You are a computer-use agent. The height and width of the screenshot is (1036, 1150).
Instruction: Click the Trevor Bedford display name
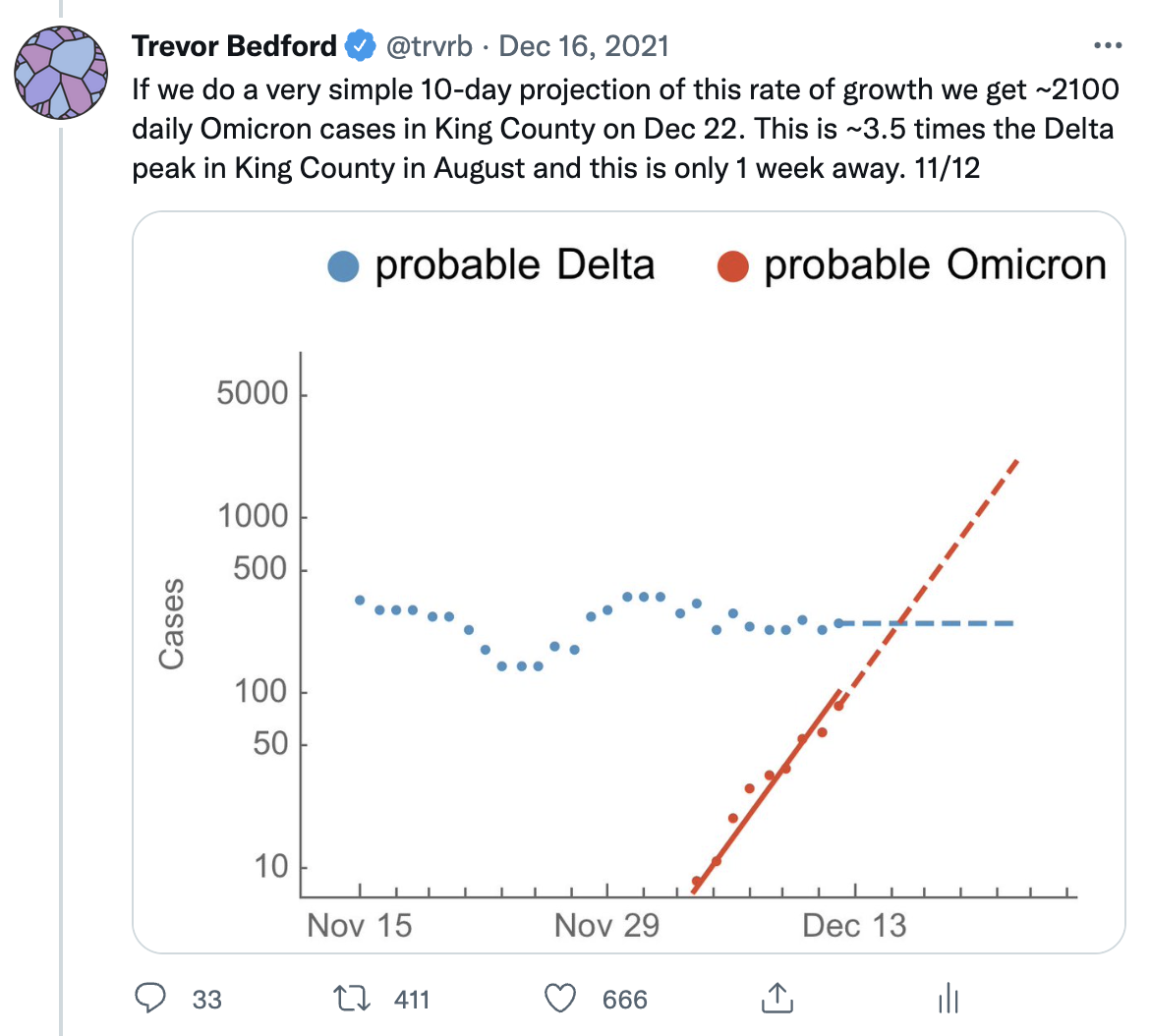point(234,45)
